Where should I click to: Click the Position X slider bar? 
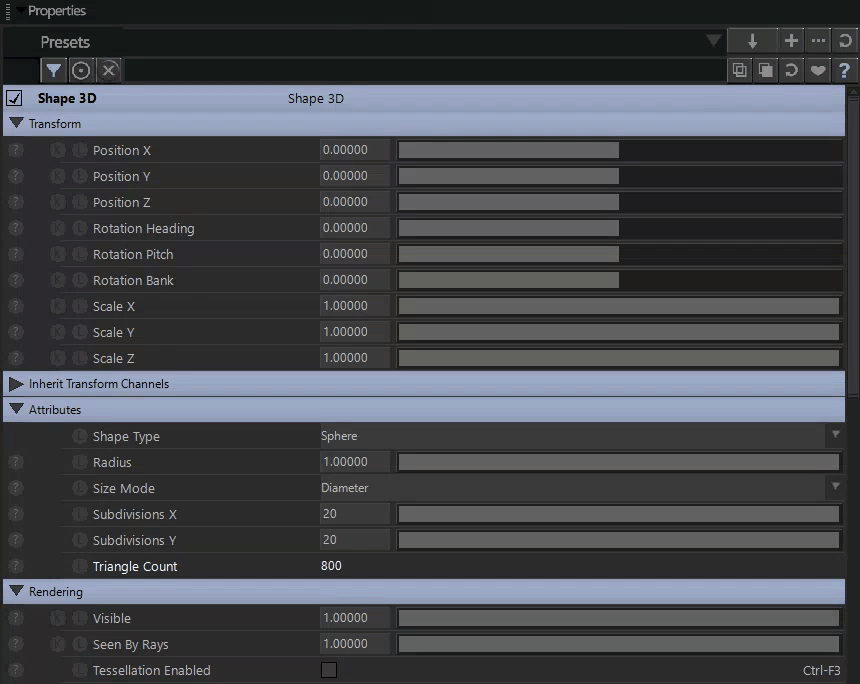click(620, 150)
